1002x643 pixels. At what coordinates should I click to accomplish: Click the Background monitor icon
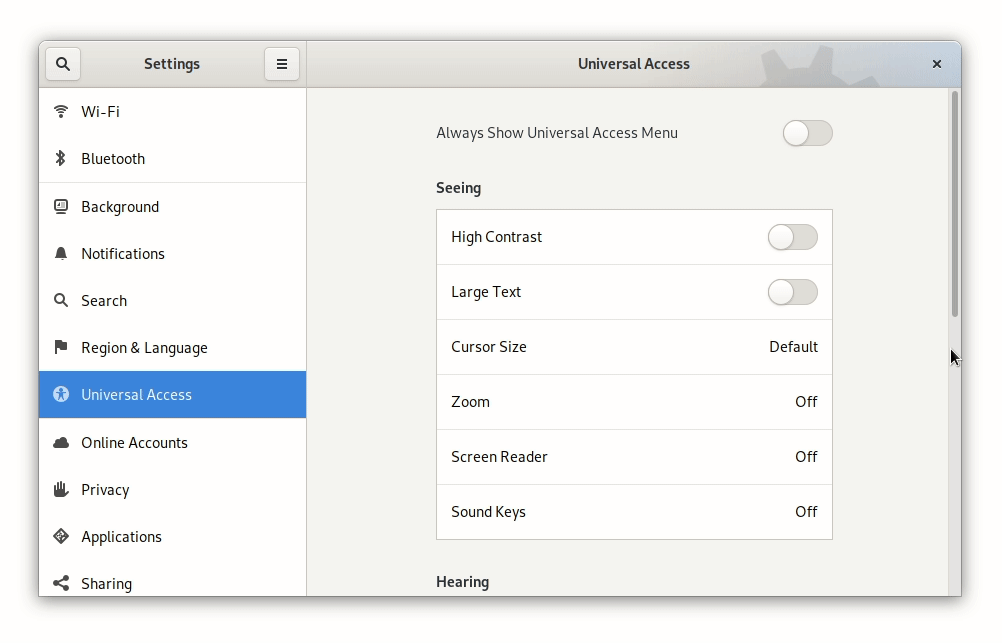coord(61,206)
